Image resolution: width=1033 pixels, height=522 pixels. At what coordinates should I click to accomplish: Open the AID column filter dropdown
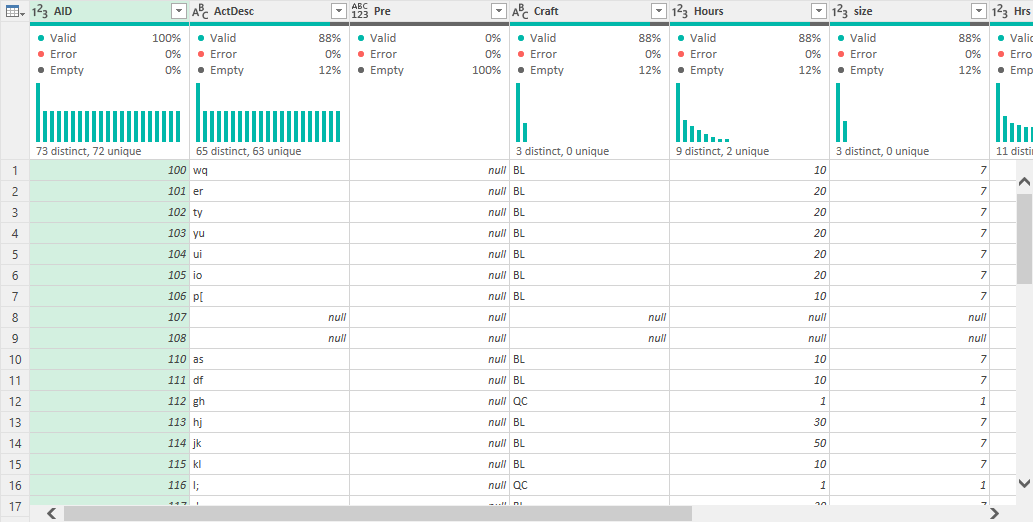(179, 11)
